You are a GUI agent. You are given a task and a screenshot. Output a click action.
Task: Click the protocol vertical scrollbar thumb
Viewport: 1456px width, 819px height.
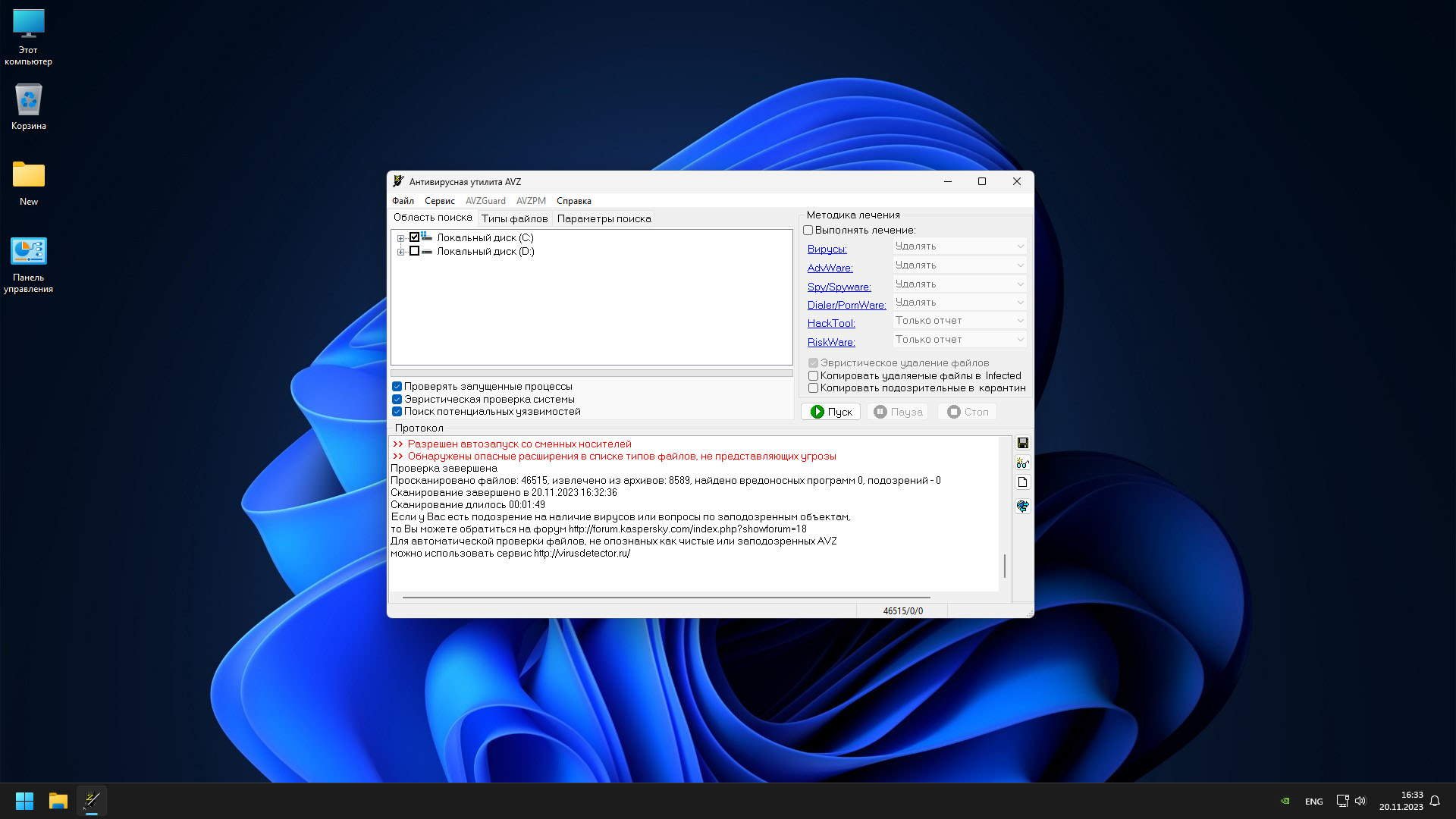coord(1005,566)
